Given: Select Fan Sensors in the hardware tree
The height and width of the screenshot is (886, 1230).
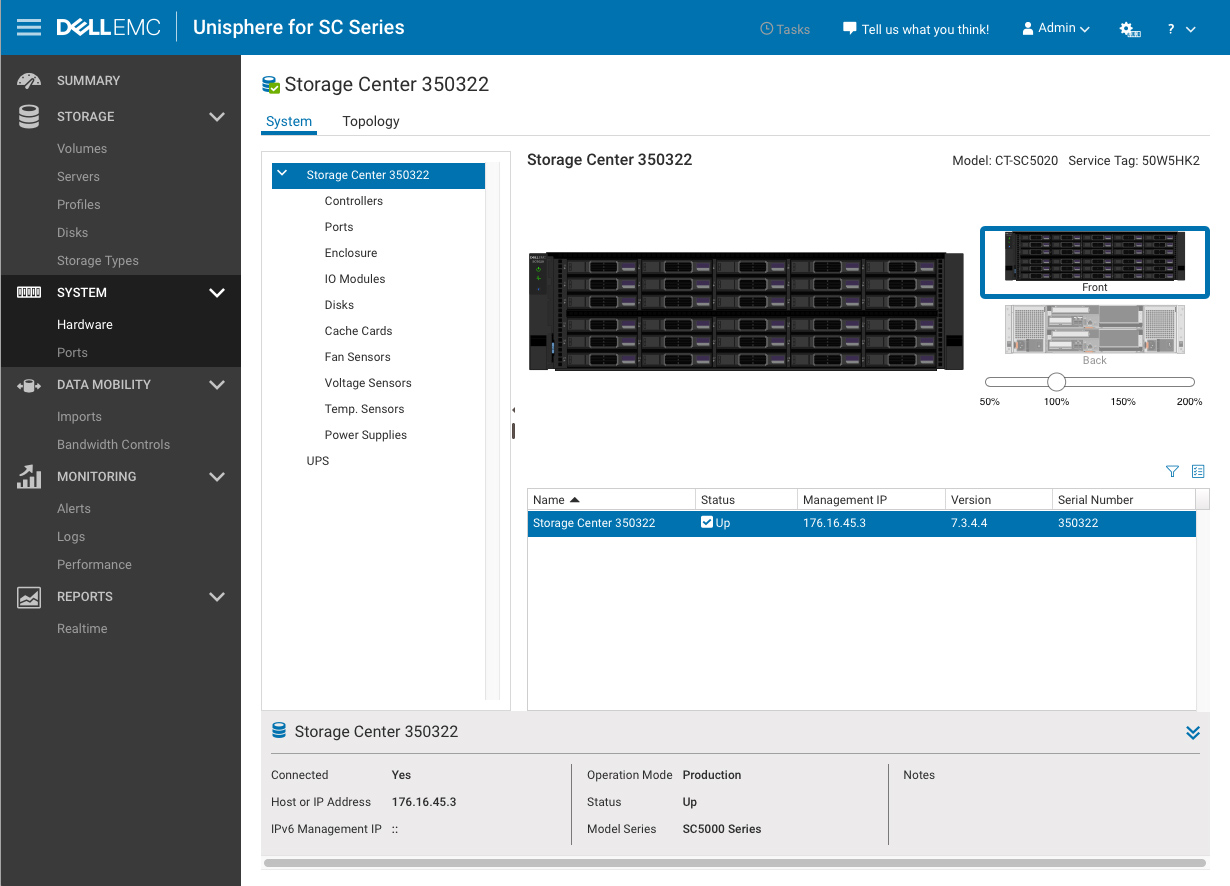Looking at the screenshot, I should [358, 357].
